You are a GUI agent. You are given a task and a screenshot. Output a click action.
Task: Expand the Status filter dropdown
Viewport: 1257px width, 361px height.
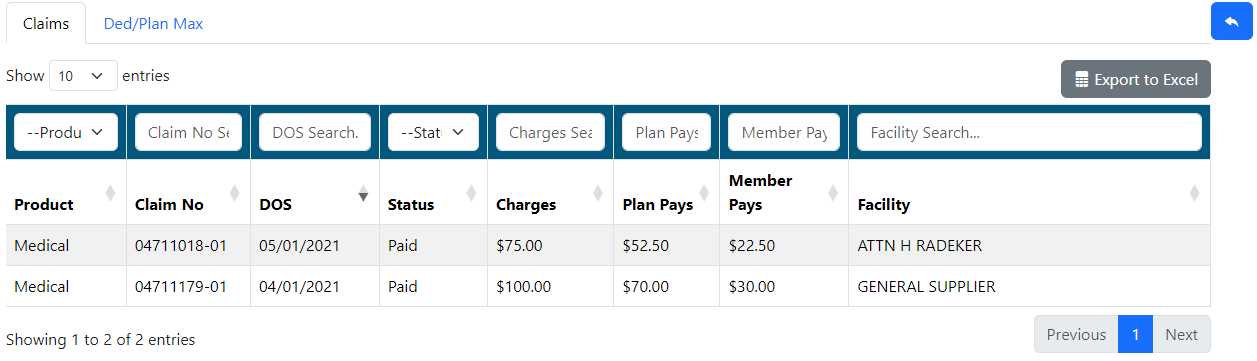[433, 132]
